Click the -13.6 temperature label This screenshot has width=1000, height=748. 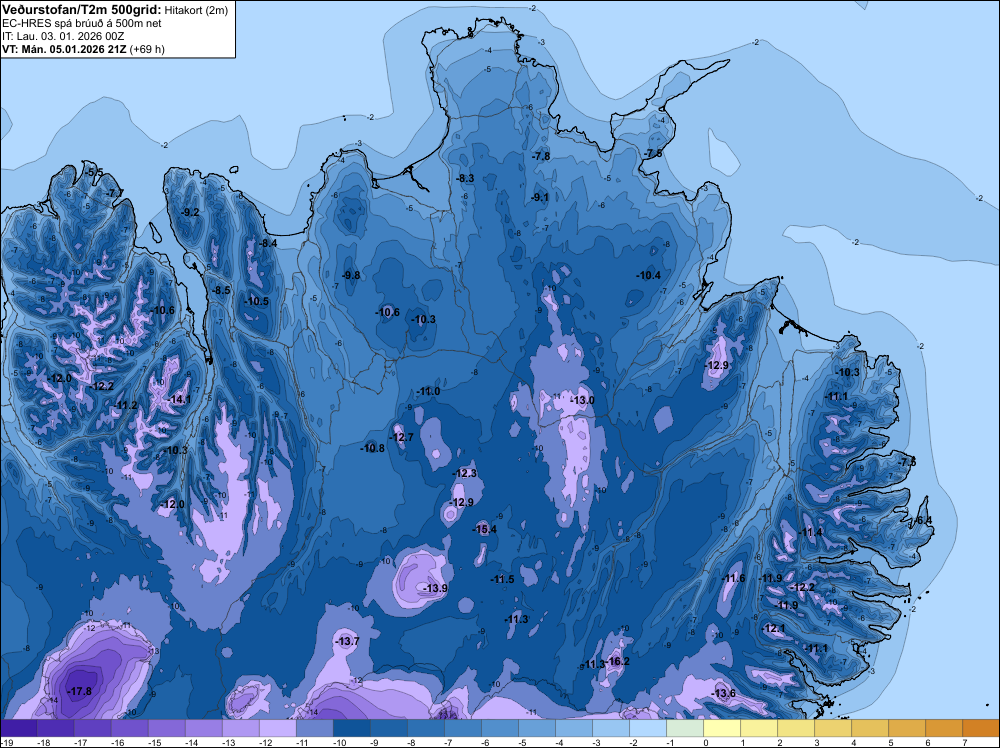pos(723,693)
